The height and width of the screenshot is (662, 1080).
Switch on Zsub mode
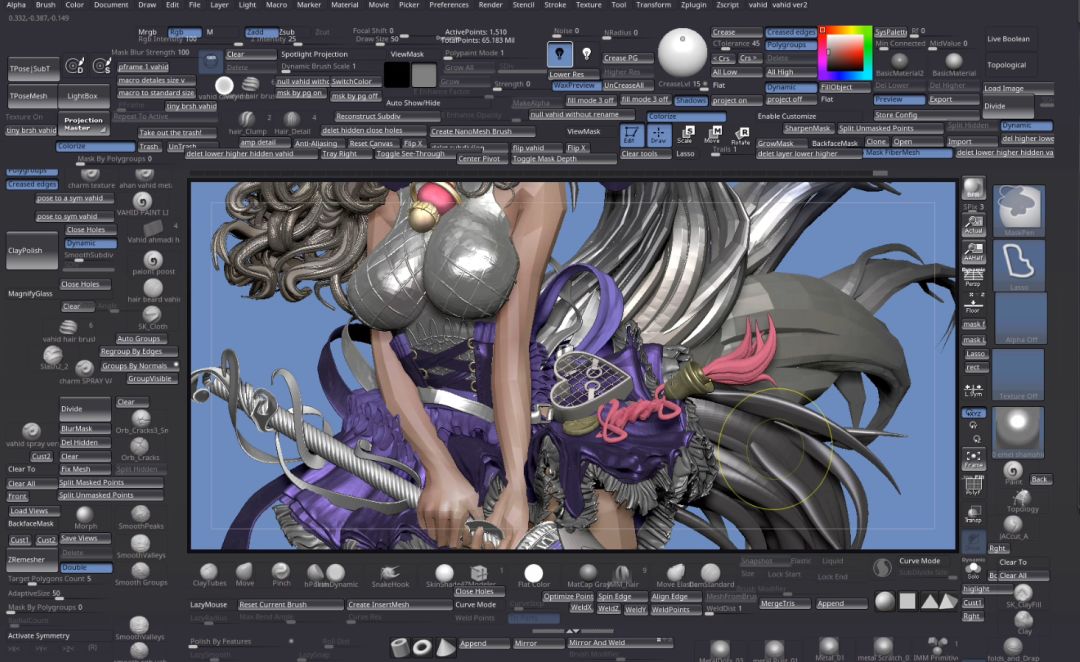287,32
